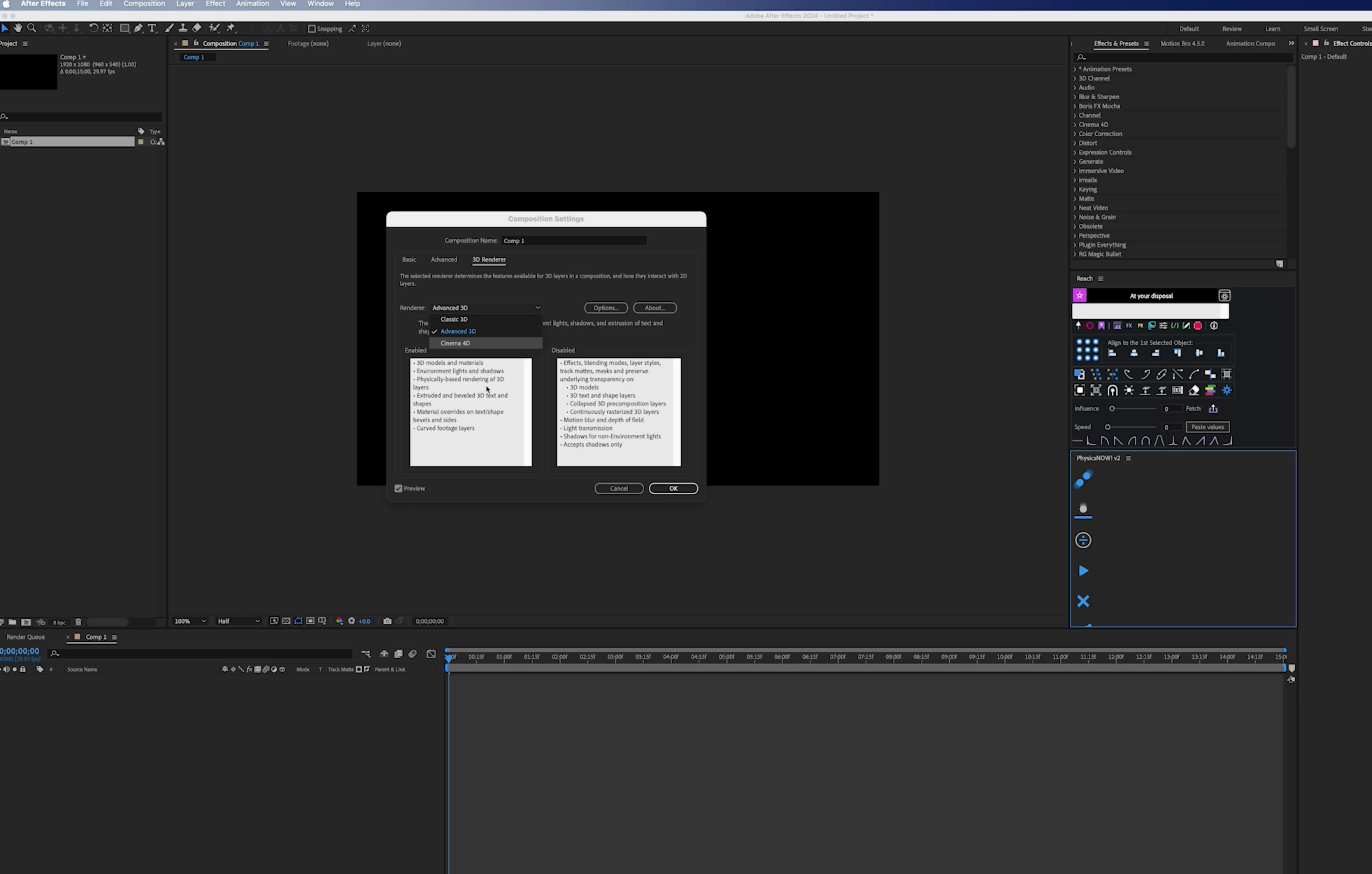
Task: Toggle the Preview checkbox in dialog
Action: click(x=398, y=488)
